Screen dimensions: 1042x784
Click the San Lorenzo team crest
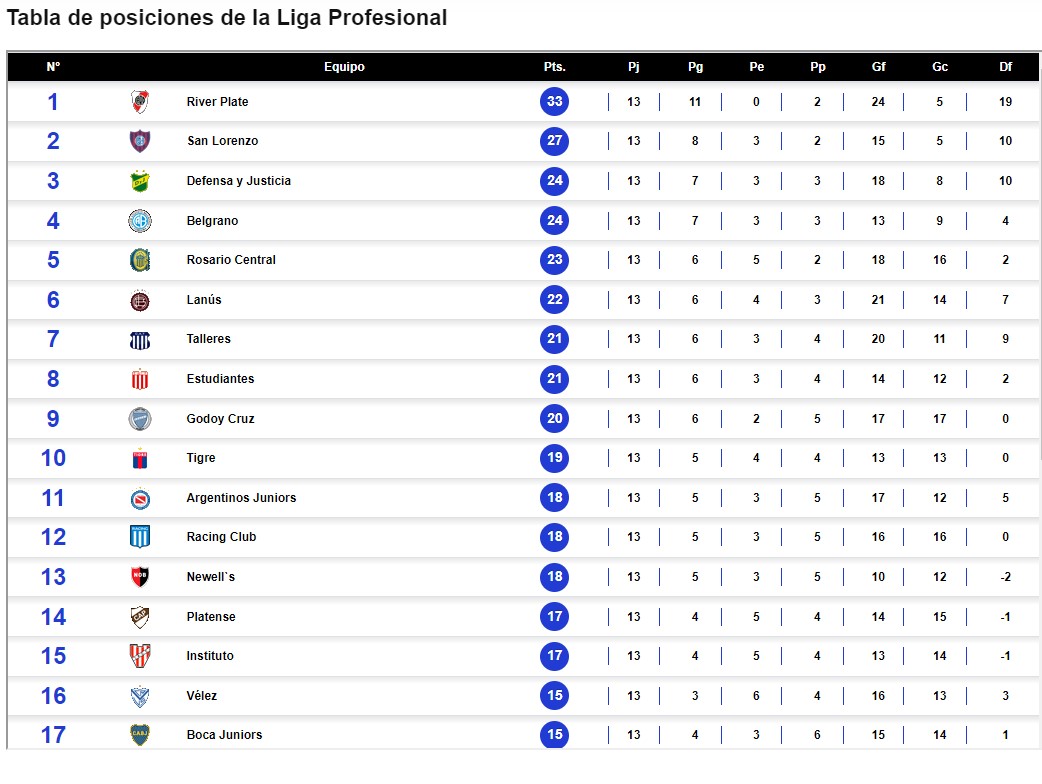click(140, 141)
